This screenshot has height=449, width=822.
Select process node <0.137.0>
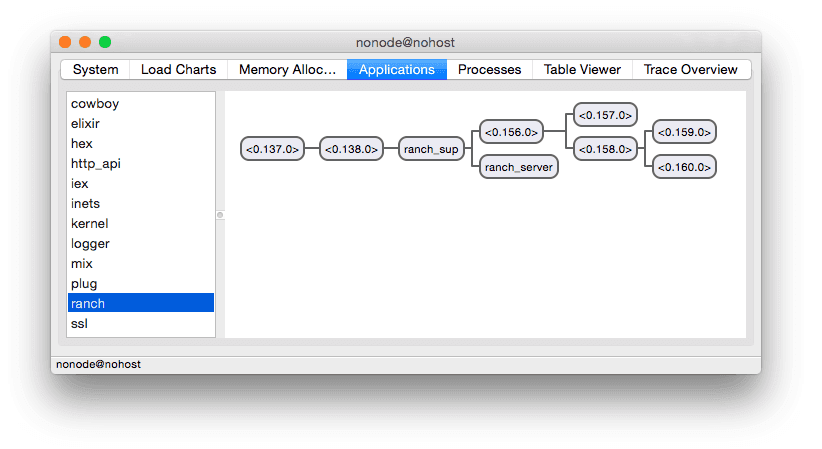pos(272,149)
